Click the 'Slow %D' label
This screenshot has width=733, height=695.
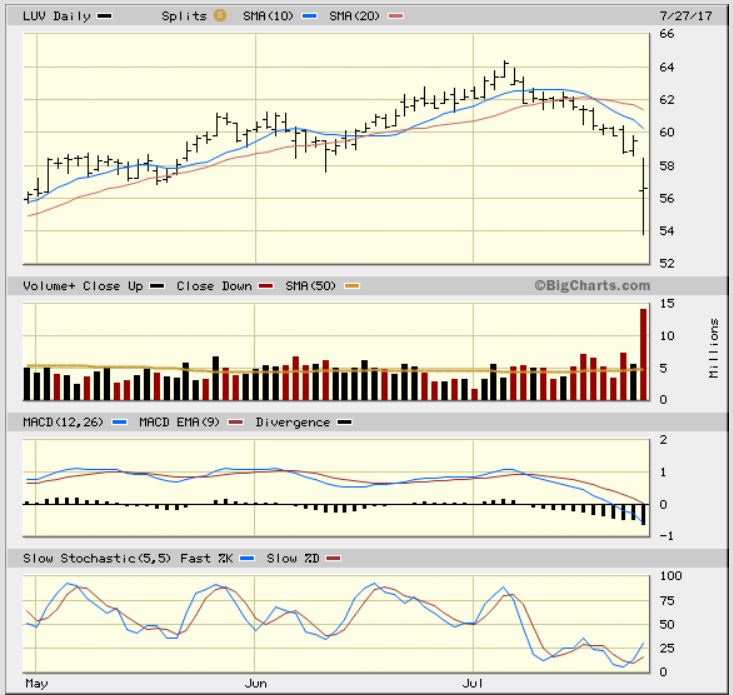(293, 559)
